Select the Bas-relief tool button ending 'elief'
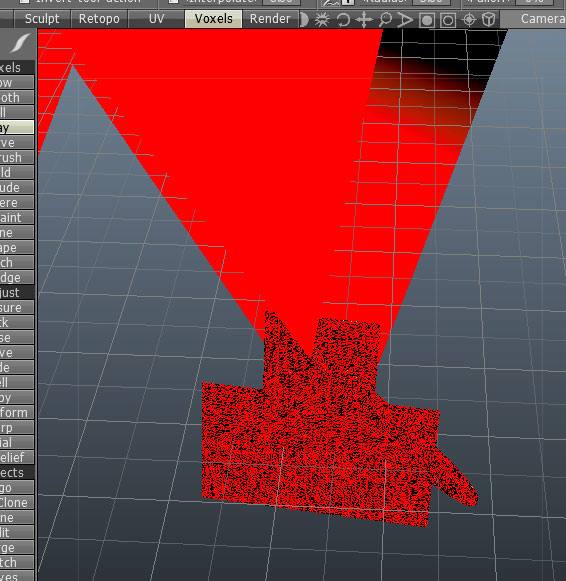This screenshot has height=581, width=566. click(x=17, y=457)
